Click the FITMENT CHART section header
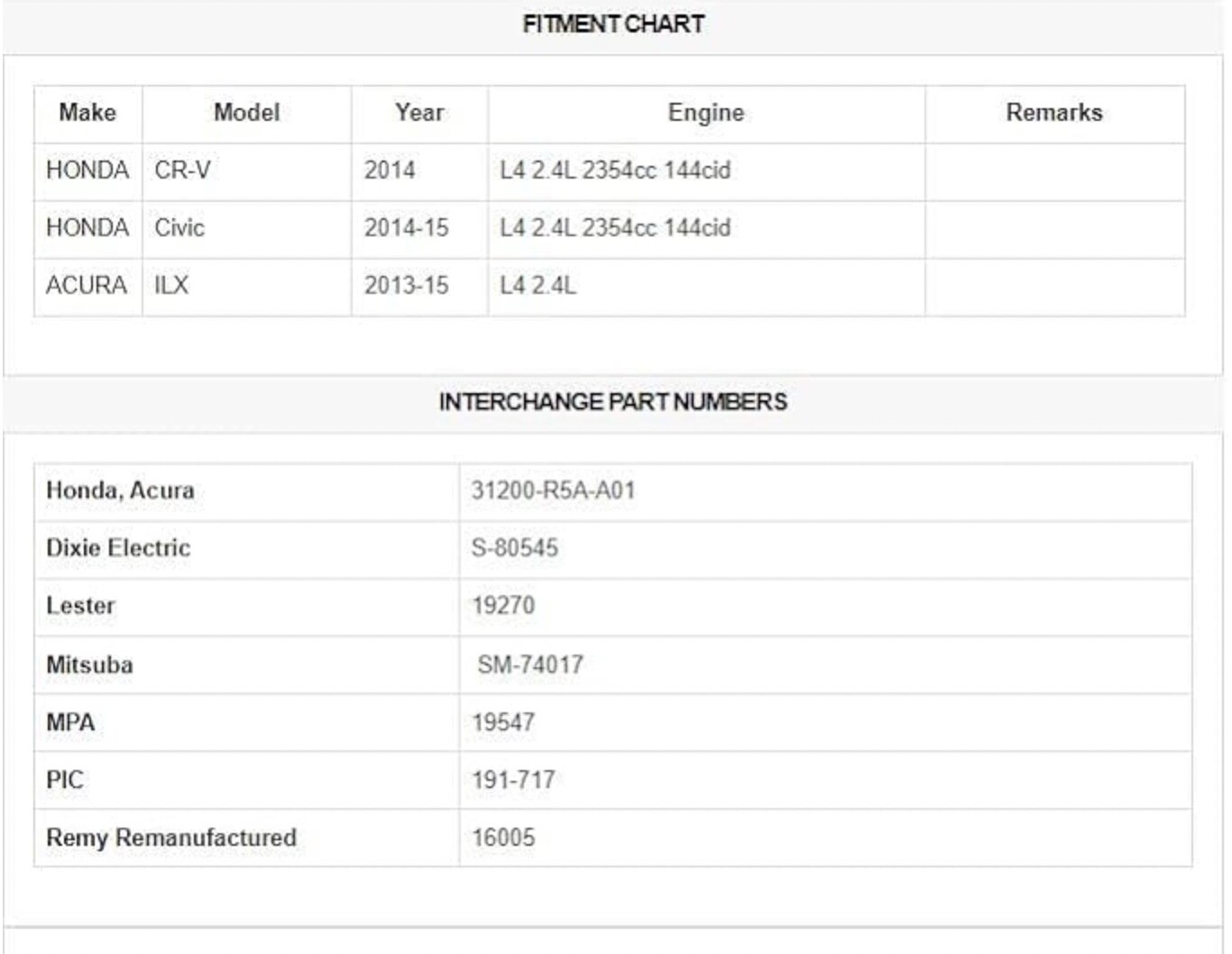 tap(613, 24)
